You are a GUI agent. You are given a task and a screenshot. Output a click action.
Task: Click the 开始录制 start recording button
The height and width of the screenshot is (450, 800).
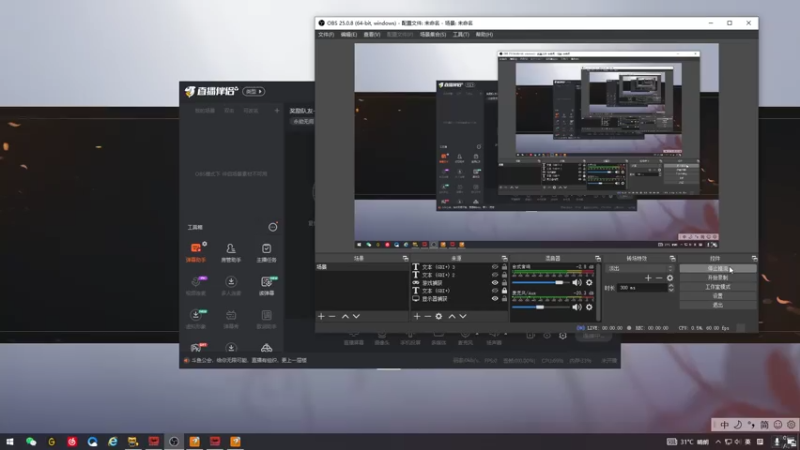[x=718, y=278]
